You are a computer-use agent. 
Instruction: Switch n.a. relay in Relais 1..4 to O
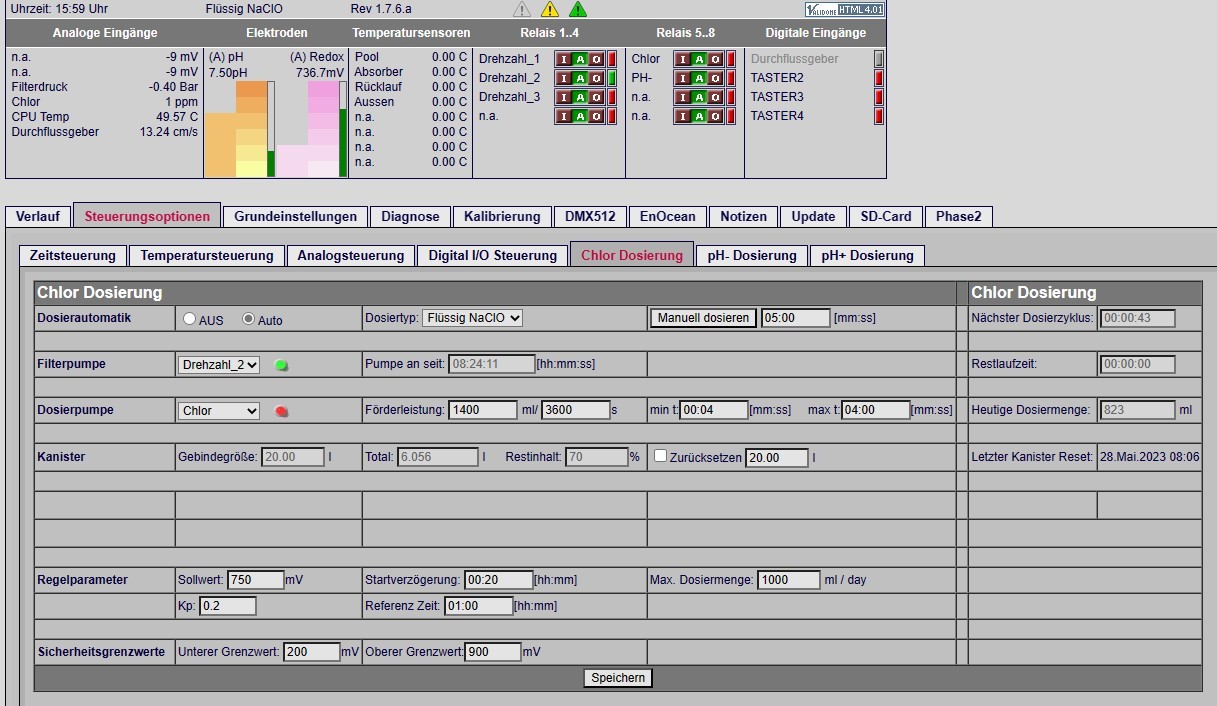[x=597, y=116]
